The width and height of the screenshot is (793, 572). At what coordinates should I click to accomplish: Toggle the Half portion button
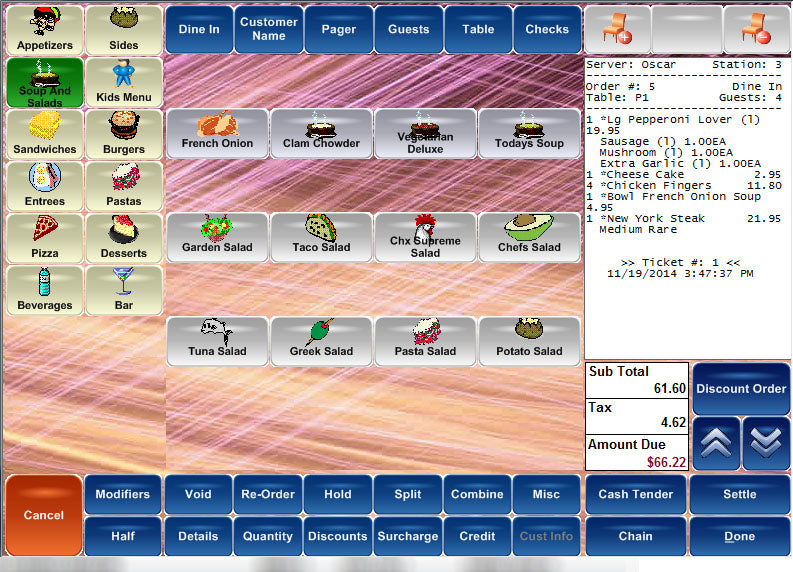coord(123,536)
